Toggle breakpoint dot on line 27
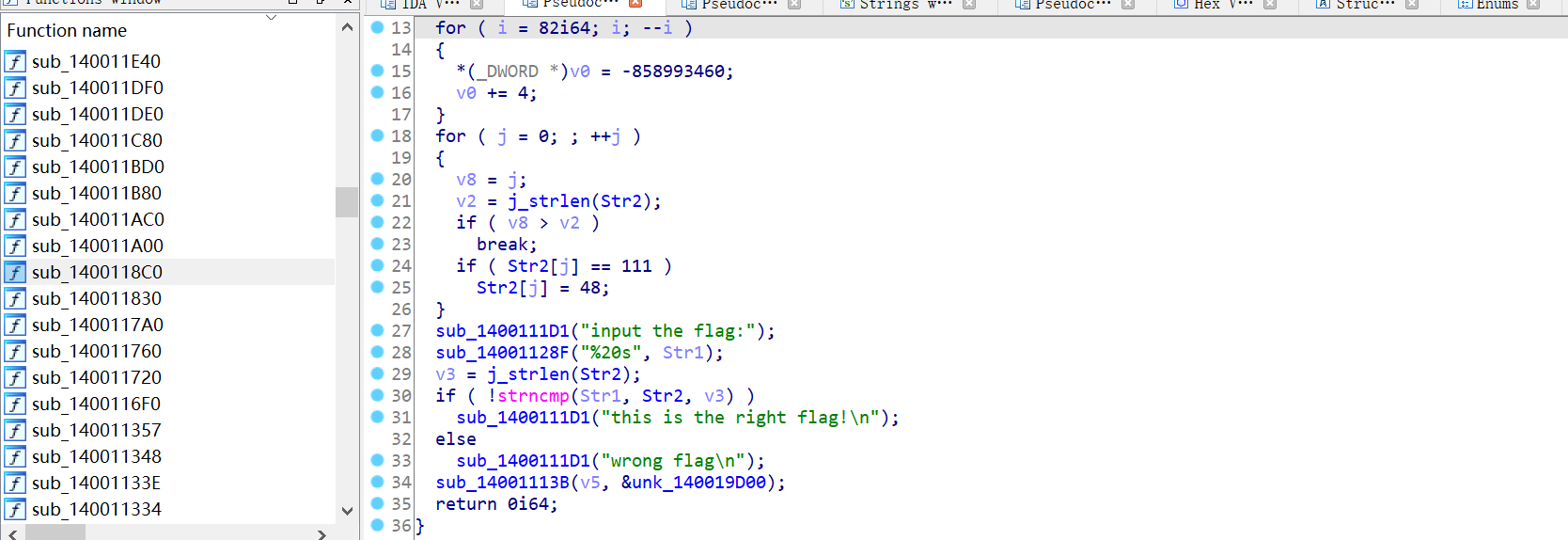This screenshot has height=540, width=1568. (377, 330)
